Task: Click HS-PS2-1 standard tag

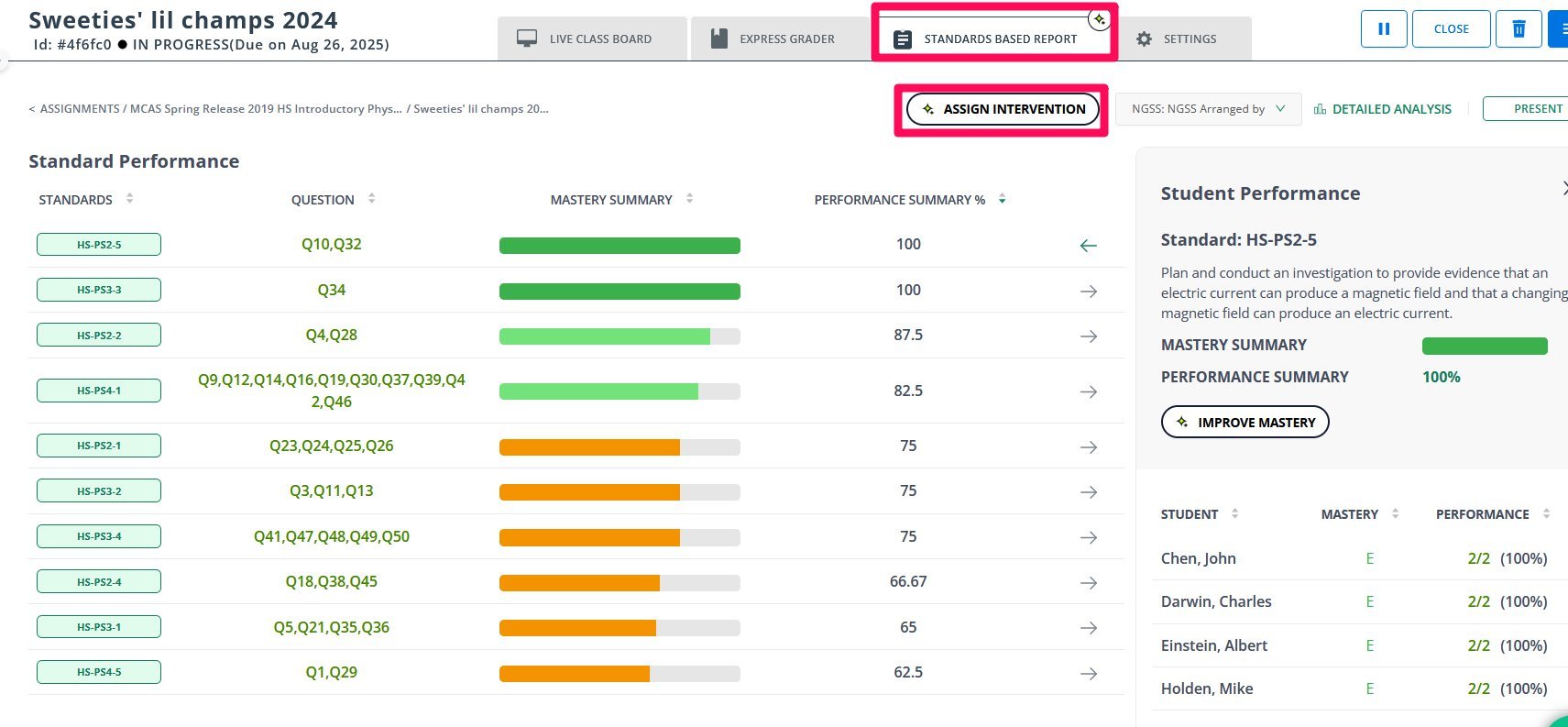Action: click(99, 446)
